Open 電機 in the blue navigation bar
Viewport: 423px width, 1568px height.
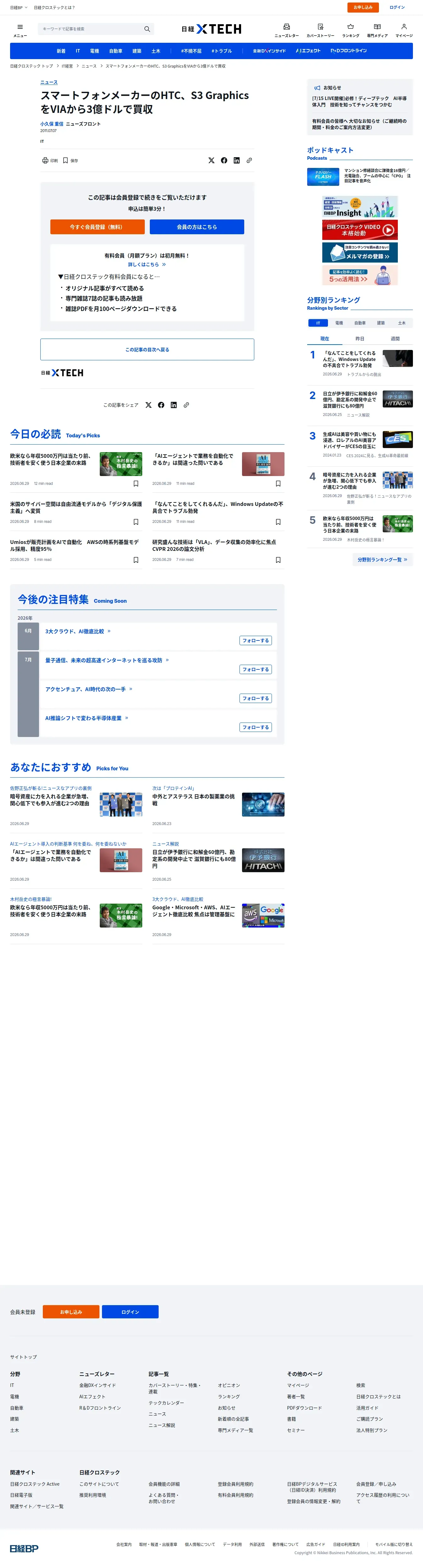click(x=94, y=51)
